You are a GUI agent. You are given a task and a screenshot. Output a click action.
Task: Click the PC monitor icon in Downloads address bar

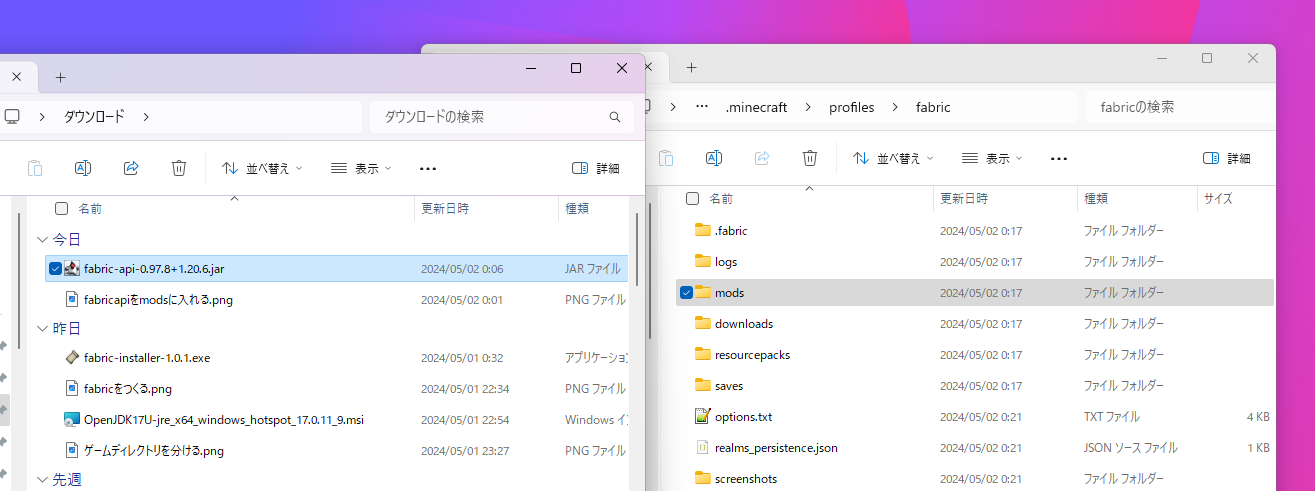[x=12, y=116]
